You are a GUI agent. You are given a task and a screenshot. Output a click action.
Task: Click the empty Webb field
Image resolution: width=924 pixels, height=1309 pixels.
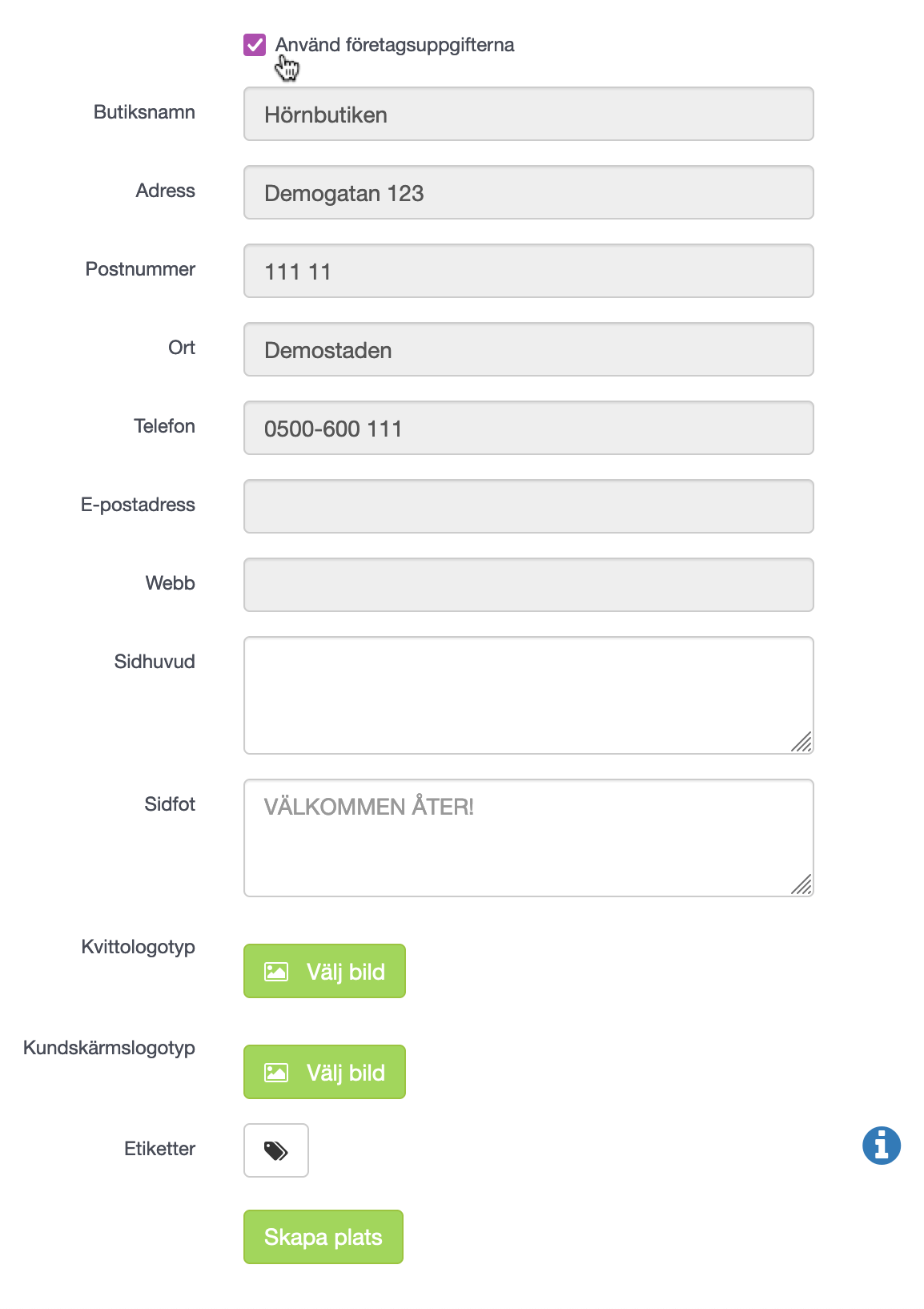click(528, 585)
